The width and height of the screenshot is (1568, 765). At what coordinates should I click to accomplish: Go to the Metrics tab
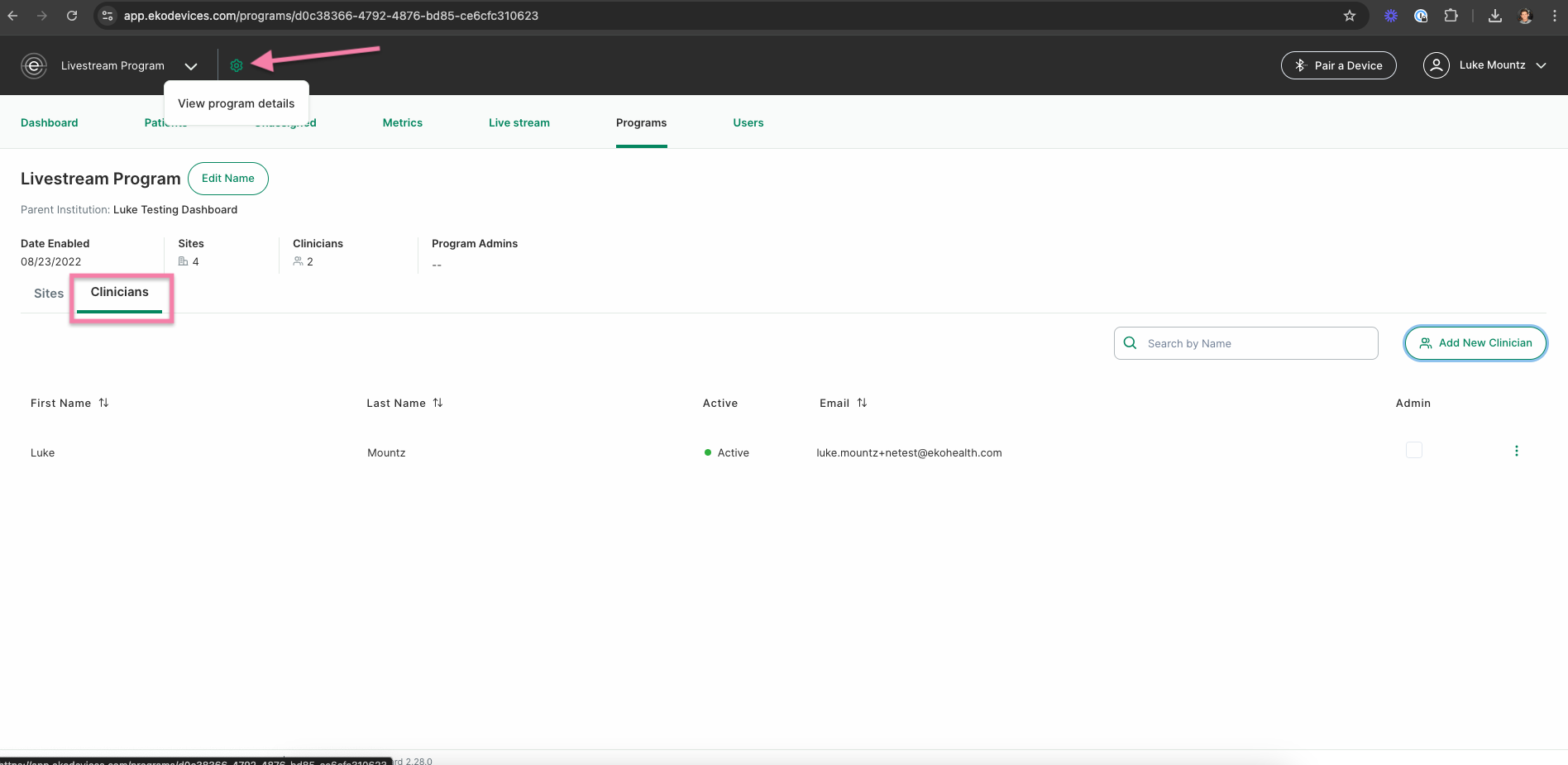click(x=403, y=122)
